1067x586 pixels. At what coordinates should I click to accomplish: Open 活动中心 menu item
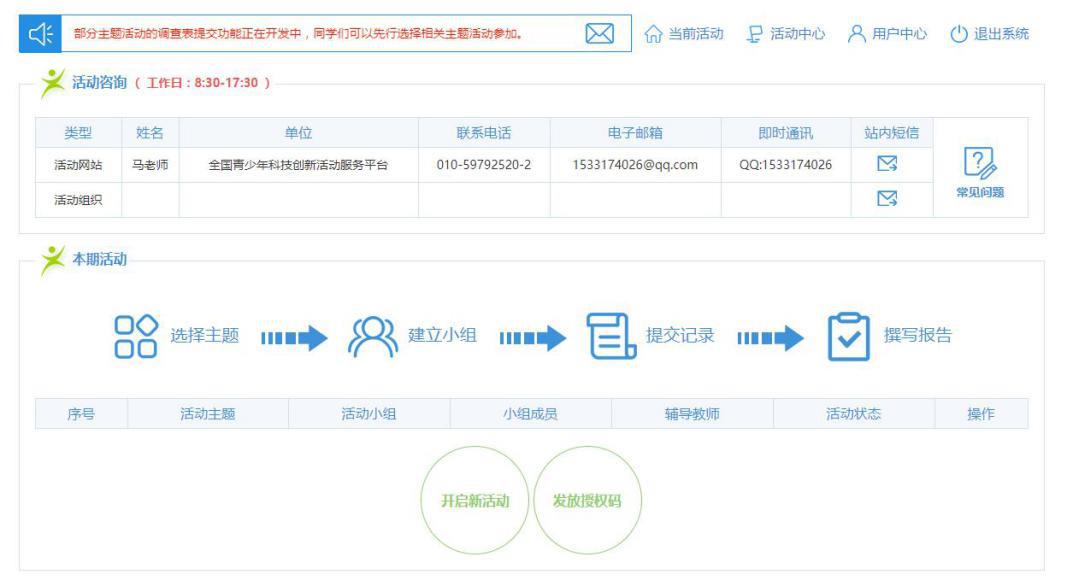click(798, 34)
